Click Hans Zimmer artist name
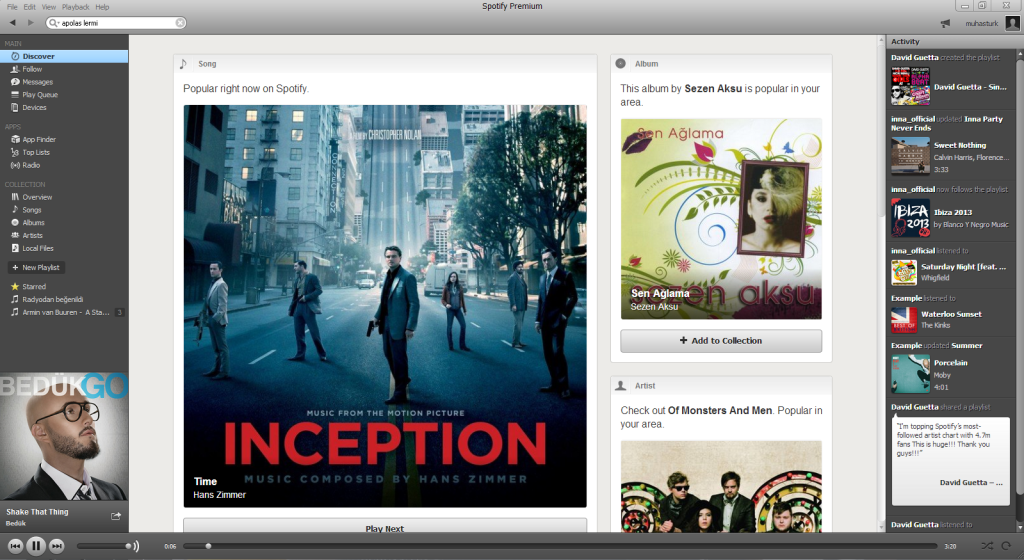This screenshot has height=560, width=1024. coord(219,495)
